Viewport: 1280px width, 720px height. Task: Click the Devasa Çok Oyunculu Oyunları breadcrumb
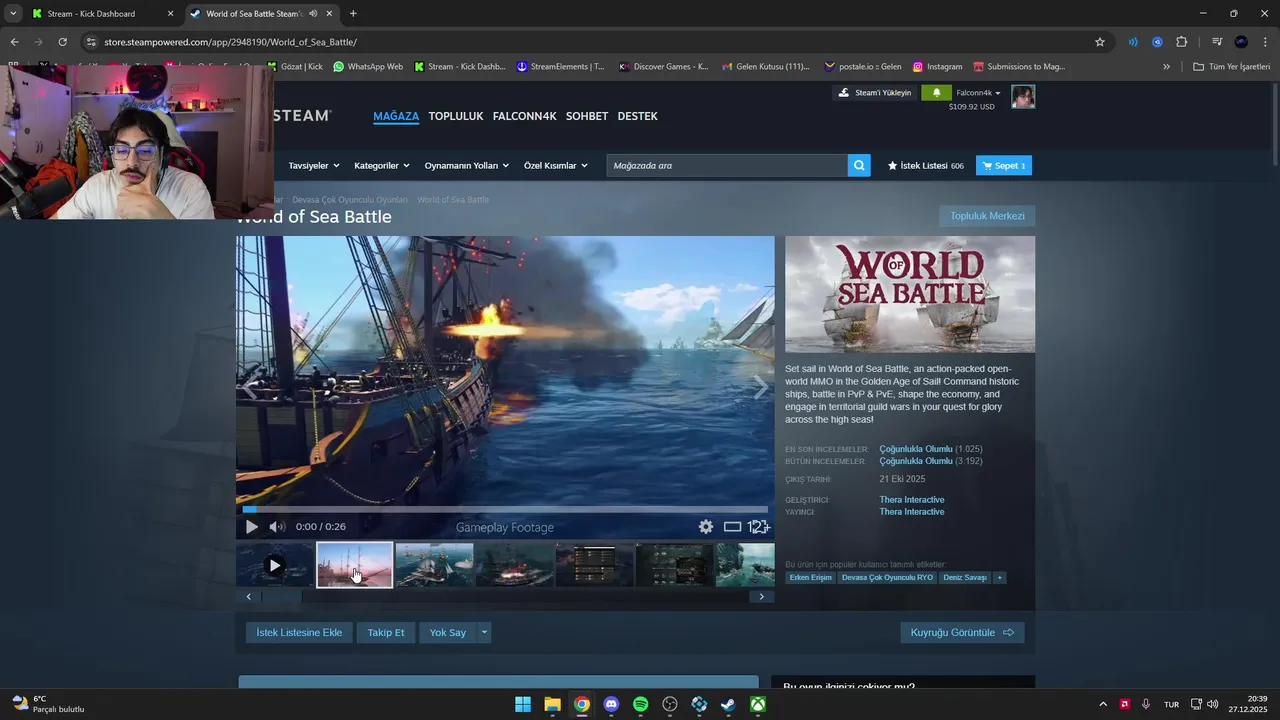(x=350, y=200)
